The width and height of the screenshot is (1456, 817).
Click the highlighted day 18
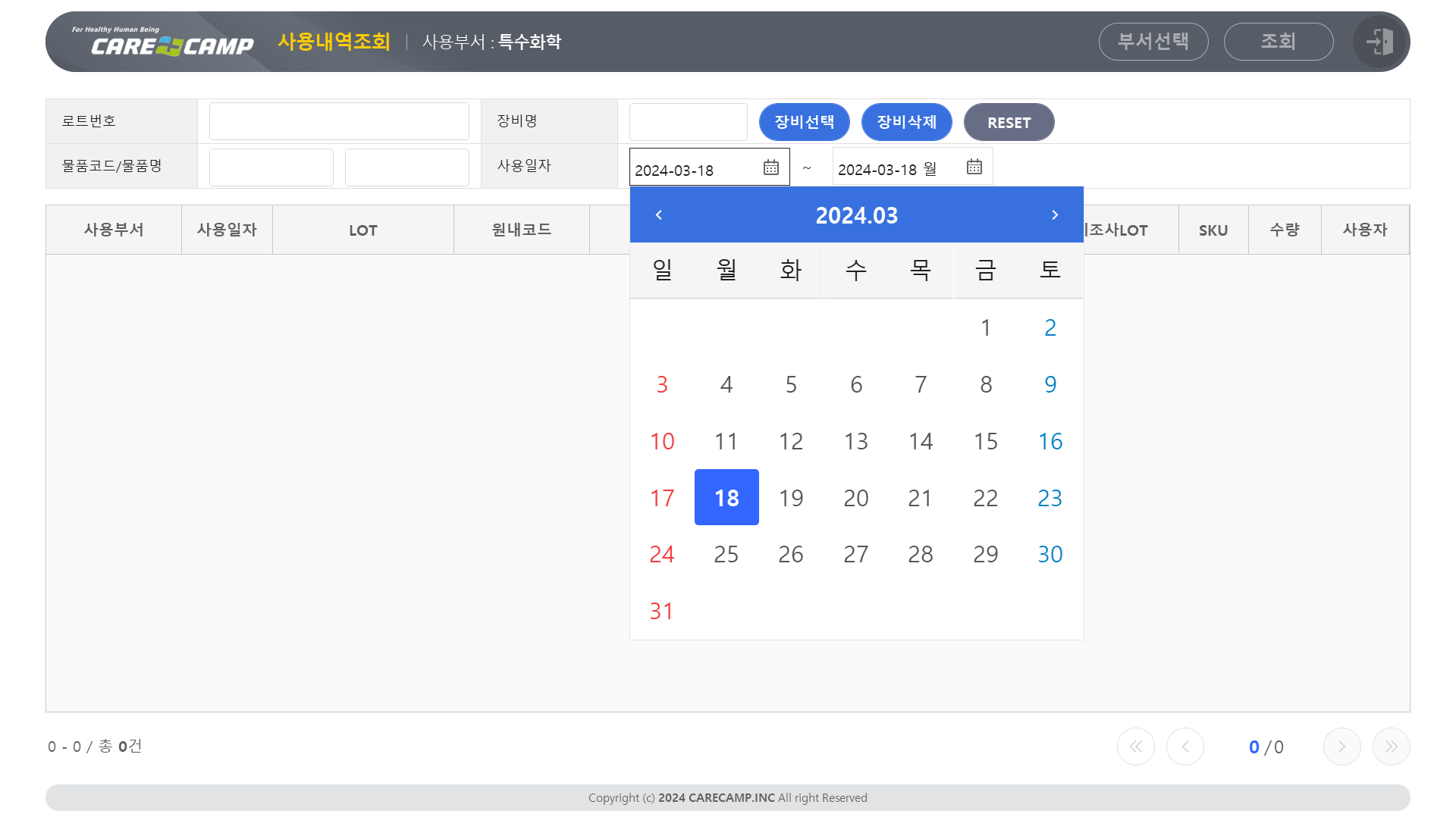[x=726, y=497]
